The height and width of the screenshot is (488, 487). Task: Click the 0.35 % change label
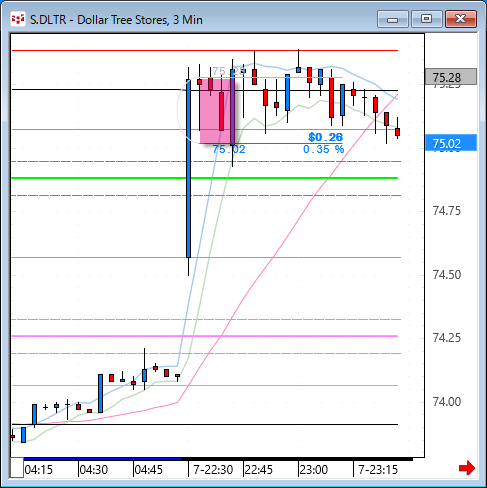coord(323,149)
